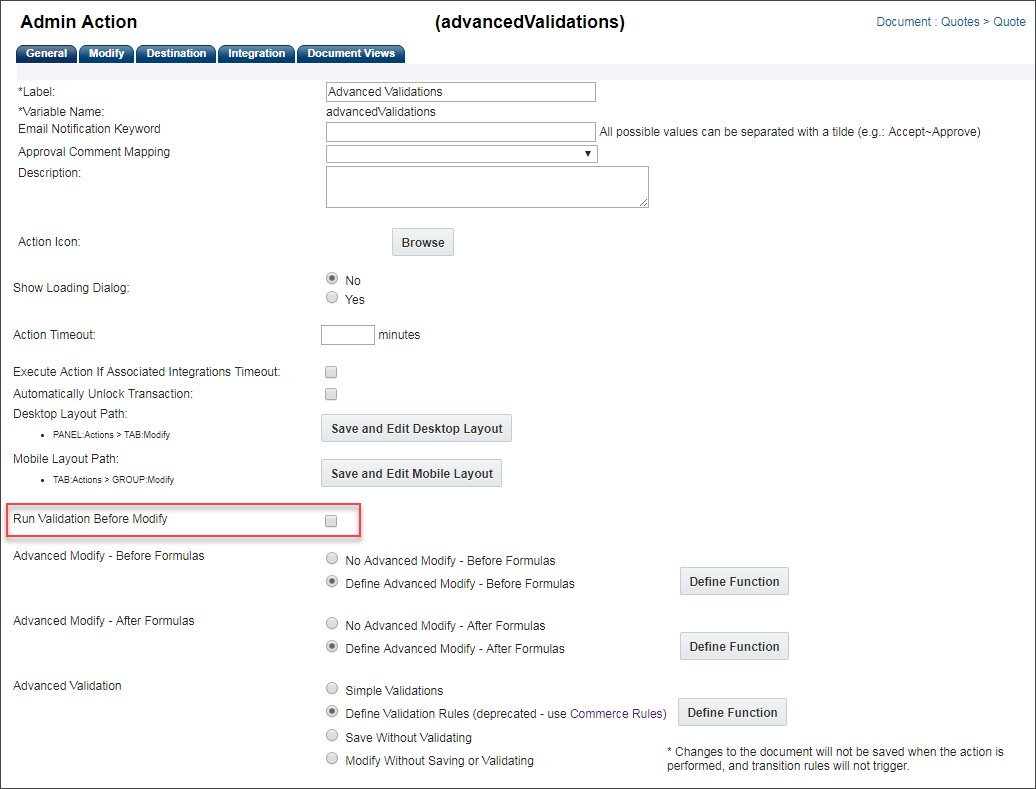
Task: Select the Integration tab
Action: click(256, 54)
